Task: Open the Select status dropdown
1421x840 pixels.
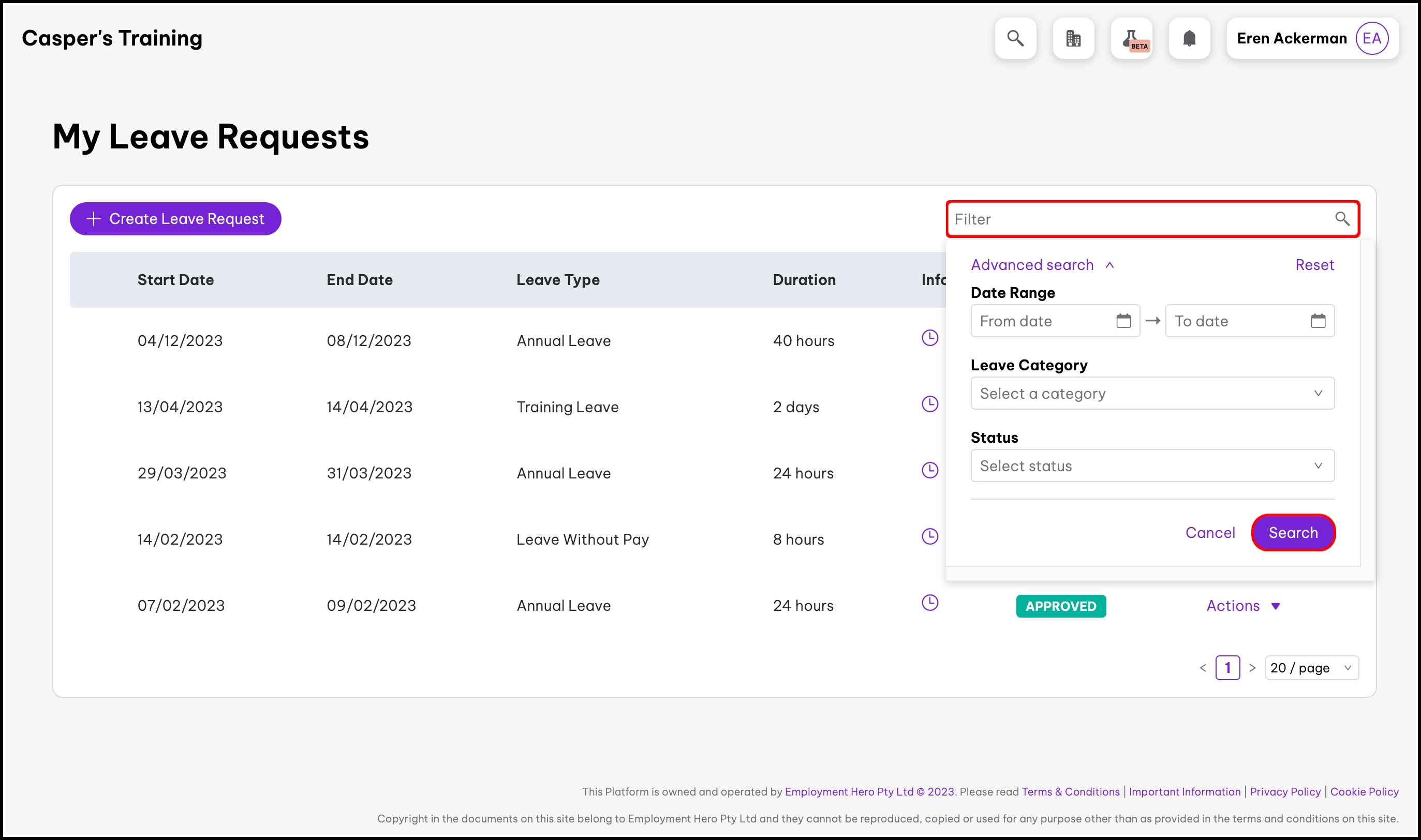Action: 1152,466
